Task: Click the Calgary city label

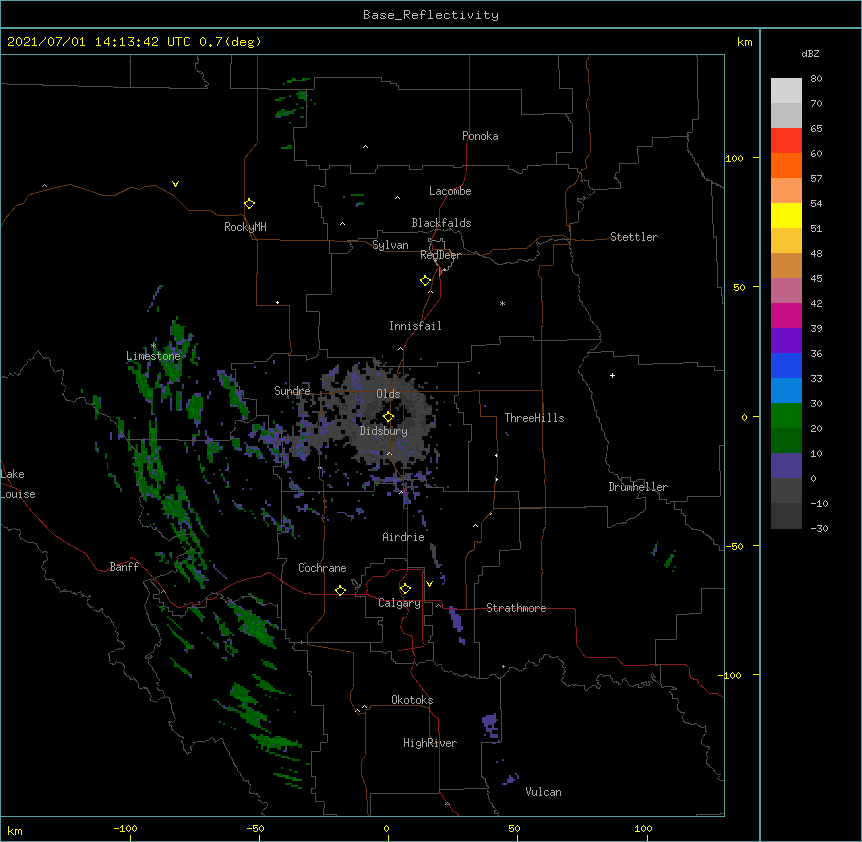Action: 400,603
